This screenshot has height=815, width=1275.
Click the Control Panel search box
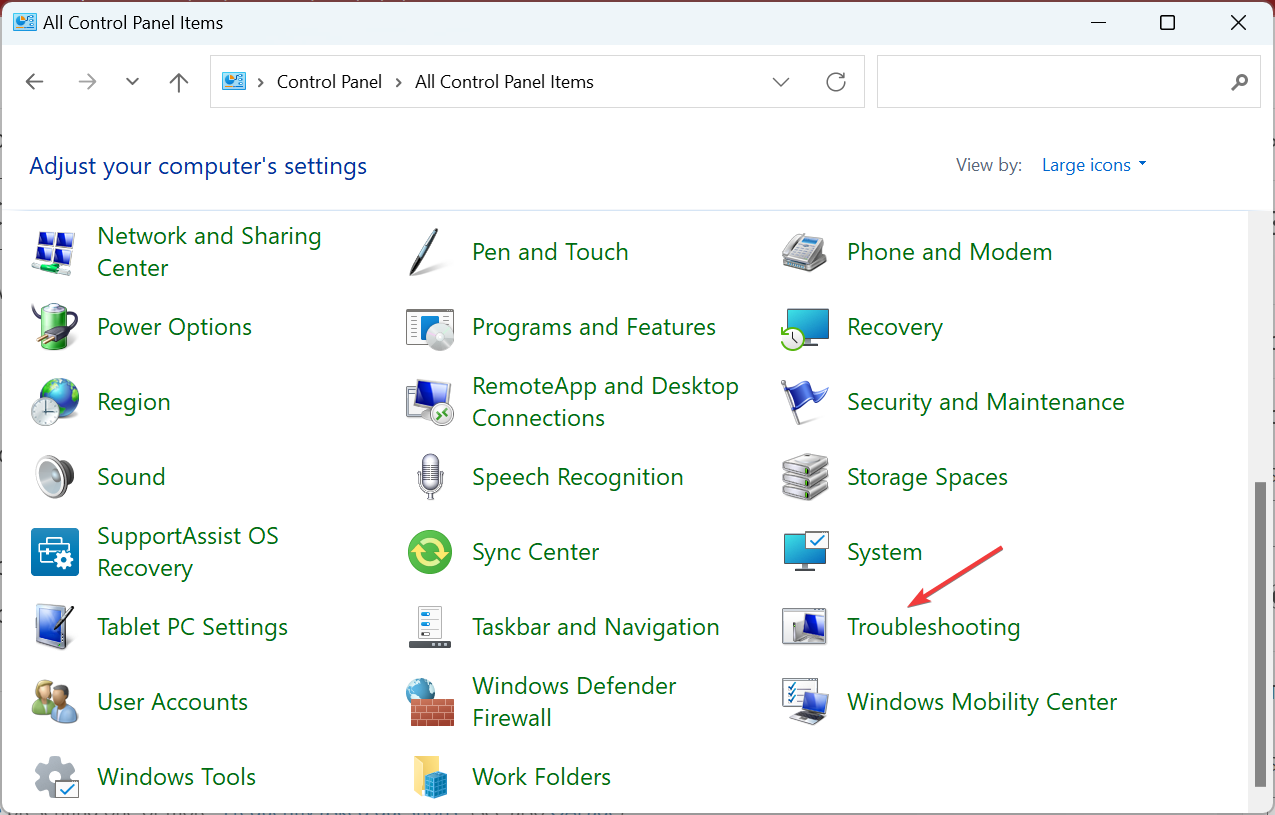[1070, 82]
